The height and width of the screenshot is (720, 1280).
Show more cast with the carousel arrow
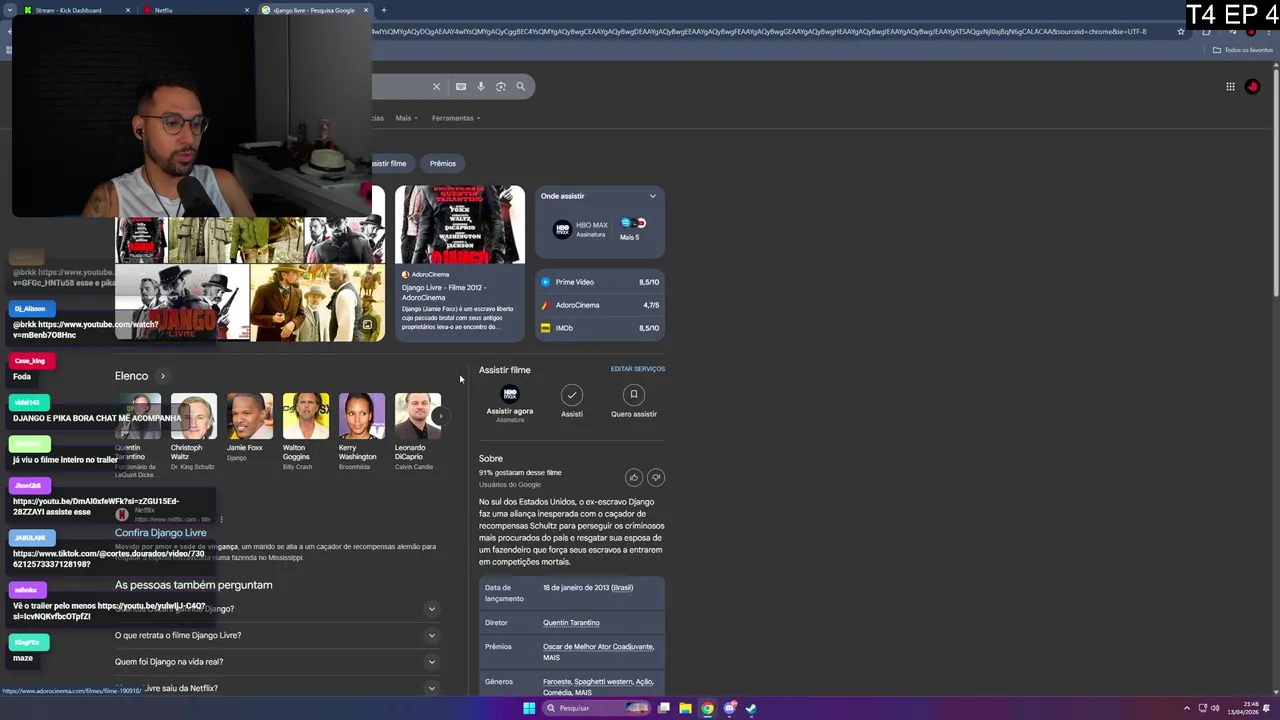440,416
